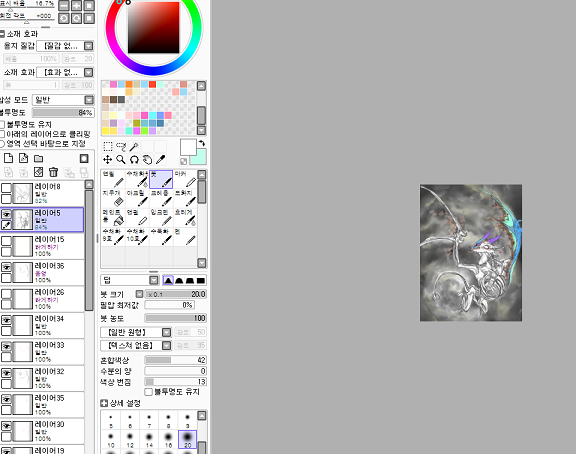Open the brush size multiplier dropdown
Viewport: 576px width, 454px height.
click(139, 294)
